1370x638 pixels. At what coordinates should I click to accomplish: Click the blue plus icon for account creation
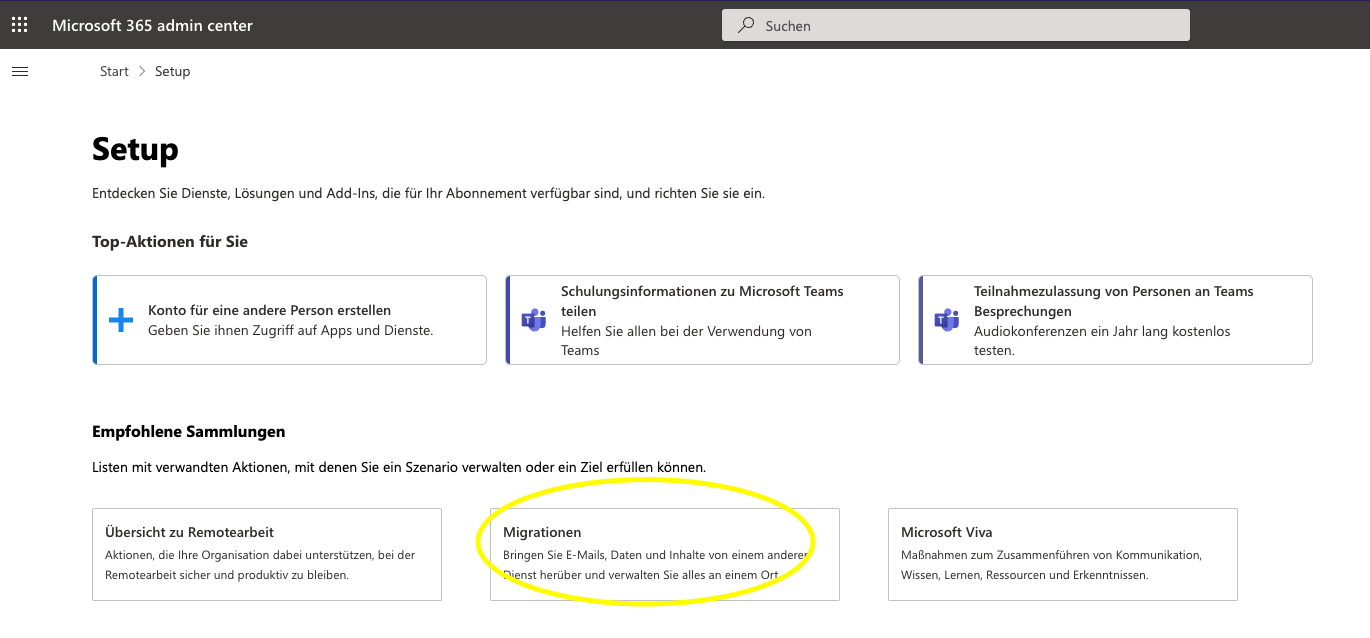[121, 320]
